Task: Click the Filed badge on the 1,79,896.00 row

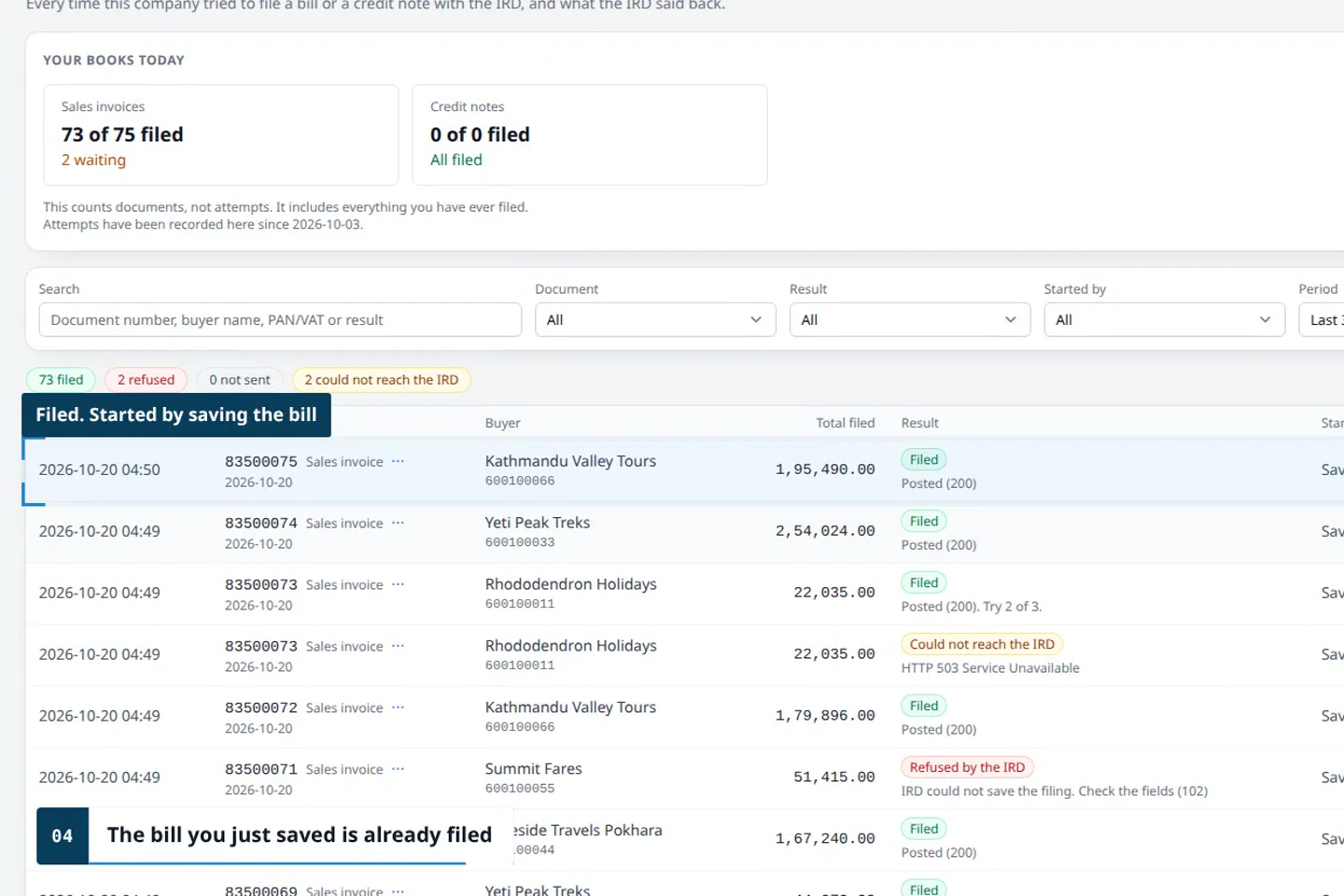Action: coord(924,706)
